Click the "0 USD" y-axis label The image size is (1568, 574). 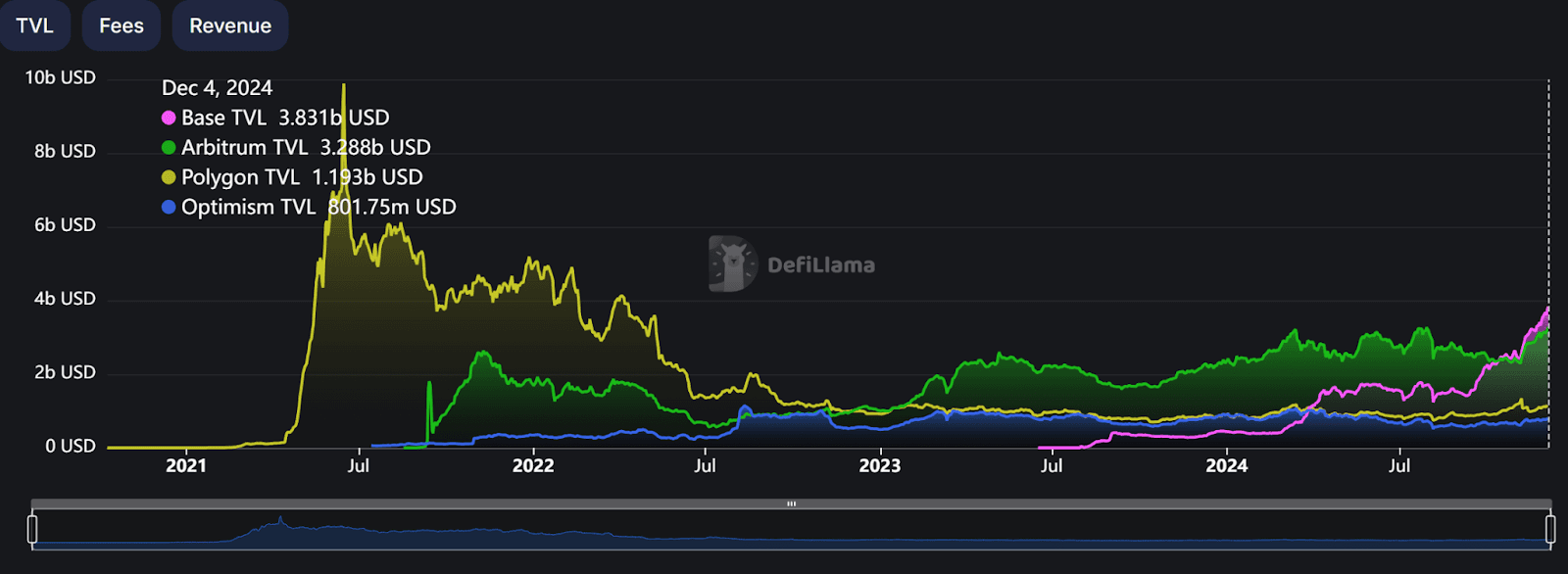coord(71,446)
